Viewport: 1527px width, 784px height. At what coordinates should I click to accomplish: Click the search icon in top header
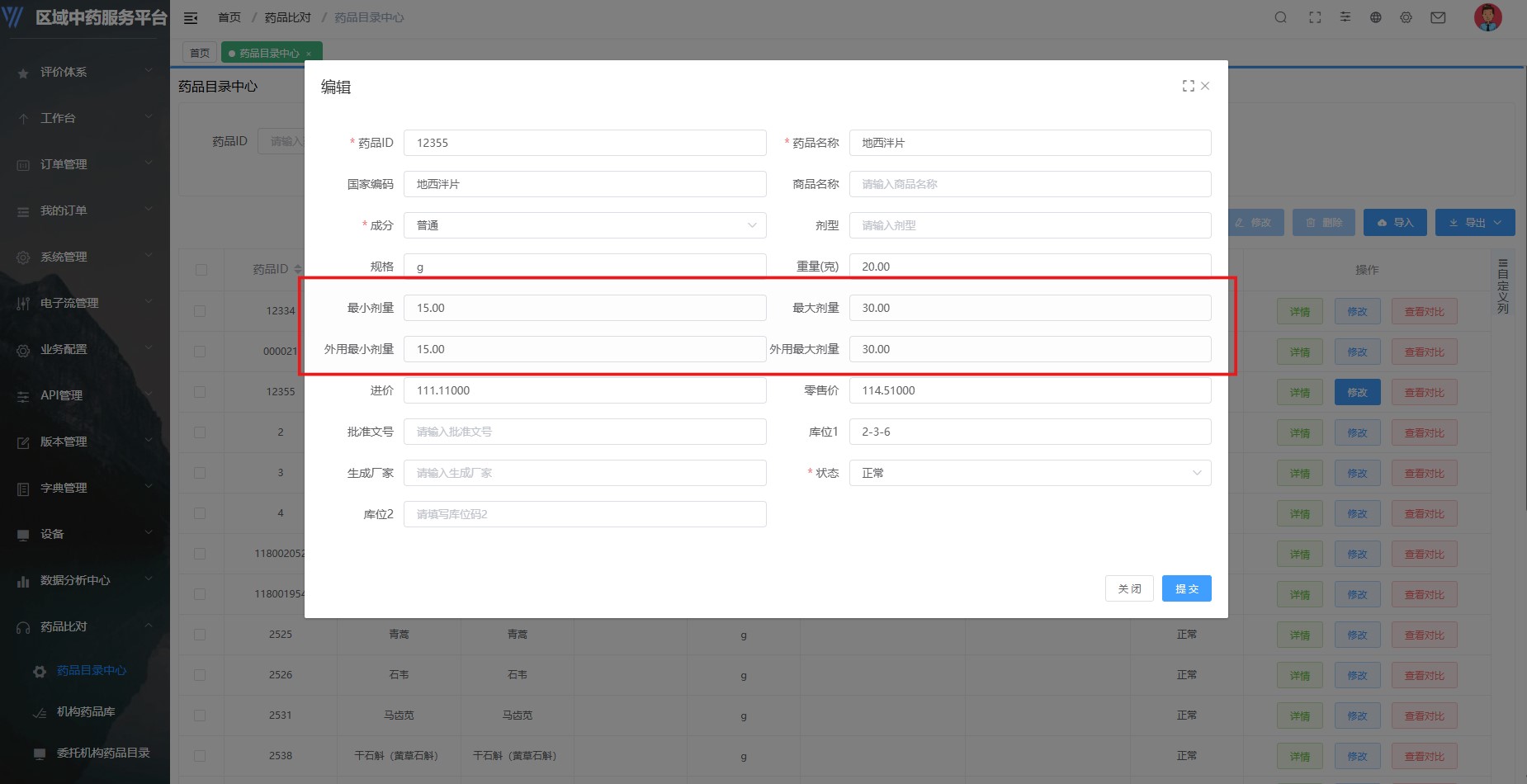[x=1280, y=17]
